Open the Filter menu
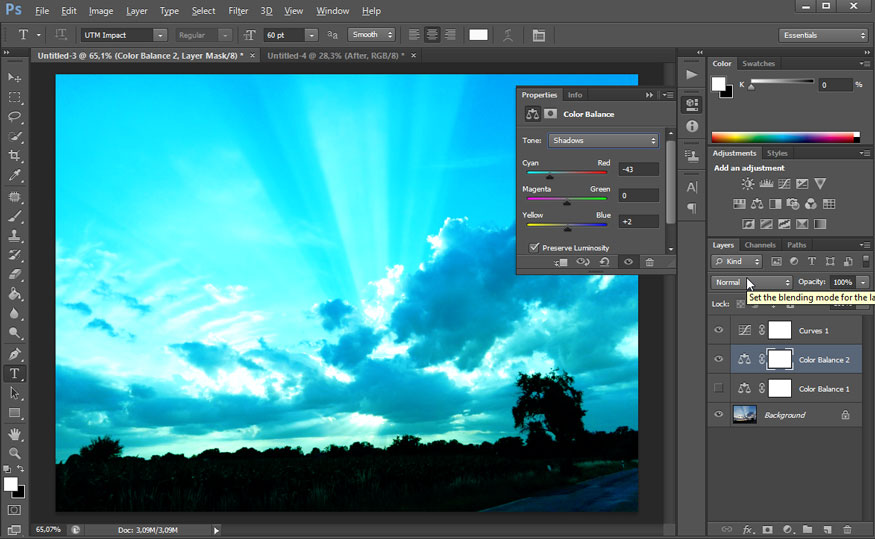Viewport: 875px width, 539px height. pos(238,11)
